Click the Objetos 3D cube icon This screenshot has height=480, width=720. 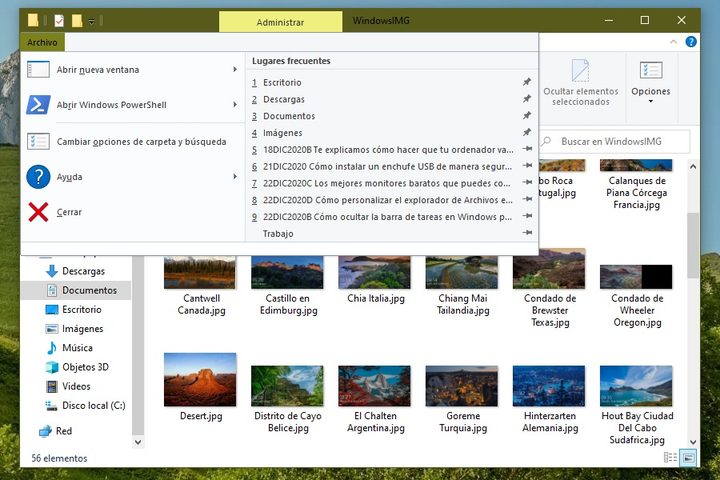(52, 367)
